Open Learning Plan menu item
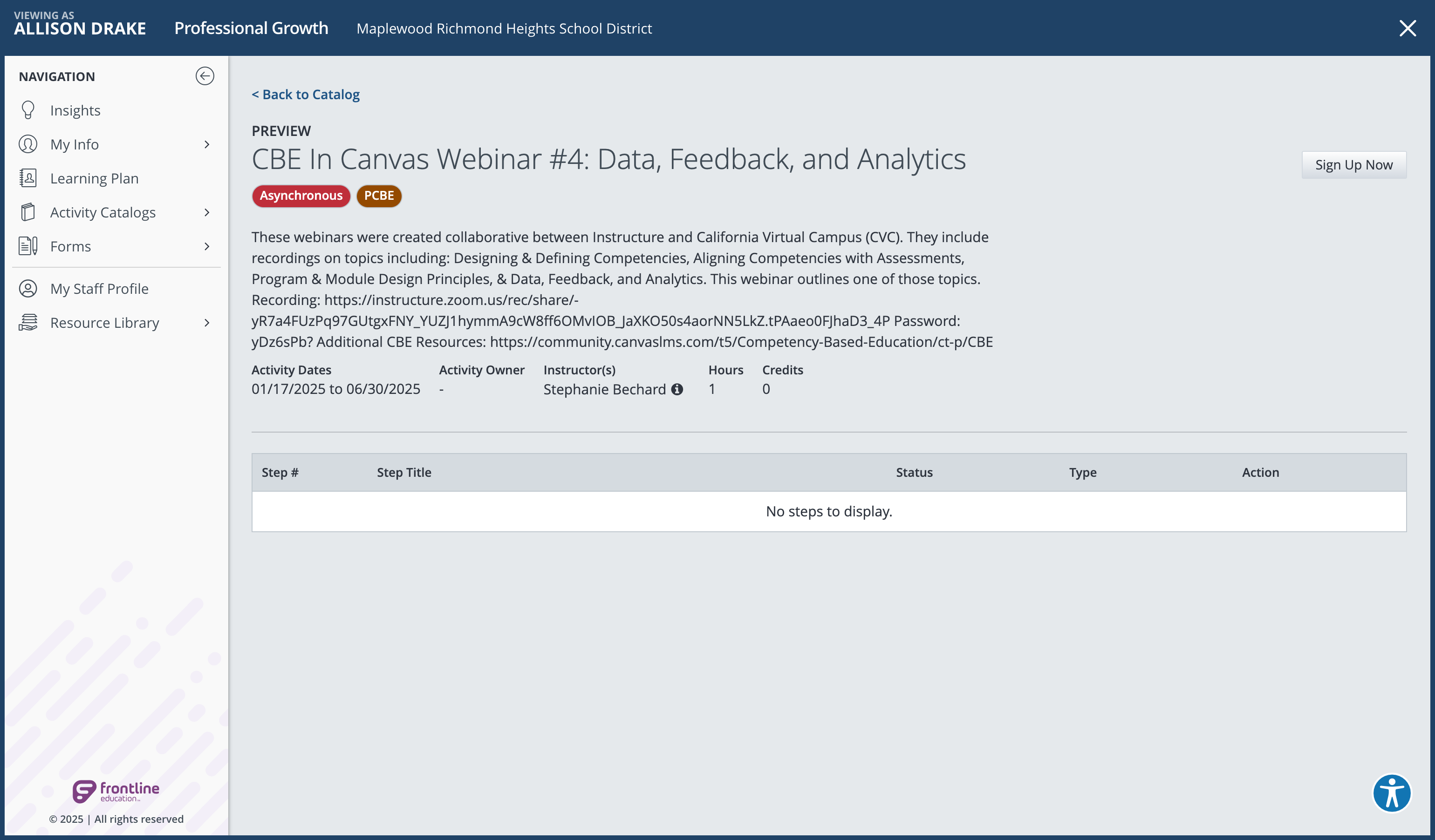The image size is (1435, 840). click(95, 178)
